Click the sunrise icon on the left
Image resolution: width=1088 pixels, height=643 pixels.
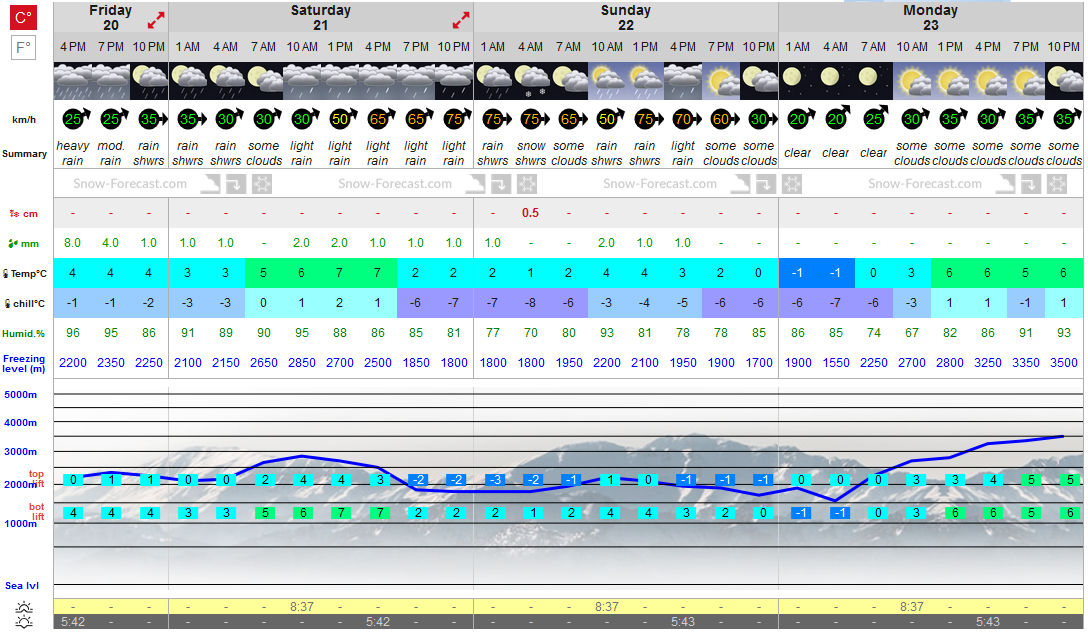[24, 608]
